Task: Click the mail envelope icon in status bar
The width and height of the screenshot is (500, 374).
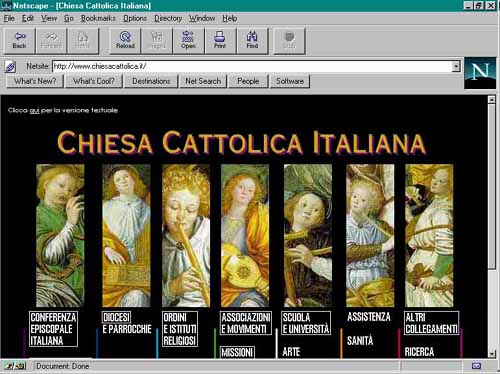Action: (476, 366)
